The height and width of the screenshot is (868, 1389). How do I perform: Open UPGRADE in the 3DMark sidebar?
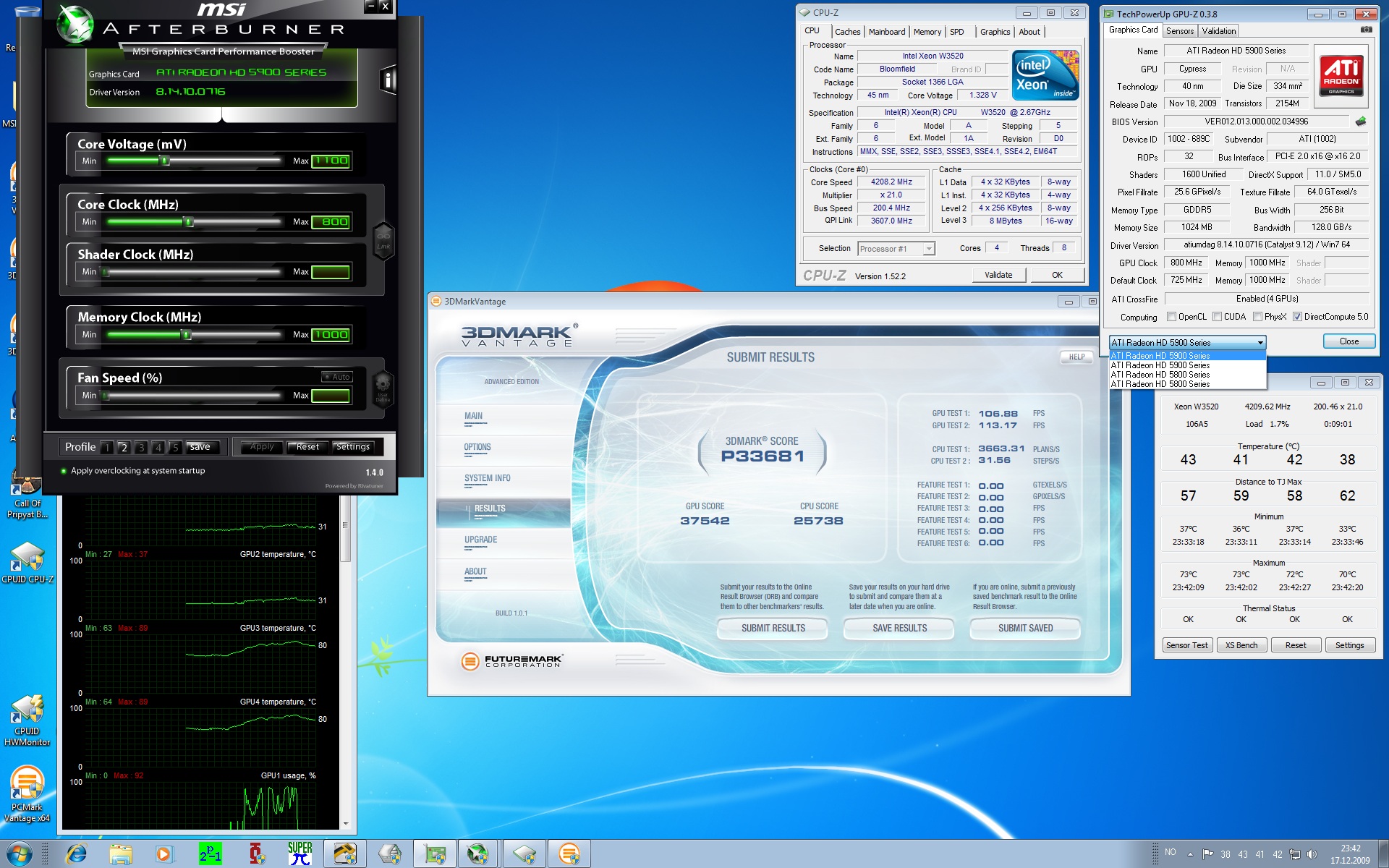480,540
